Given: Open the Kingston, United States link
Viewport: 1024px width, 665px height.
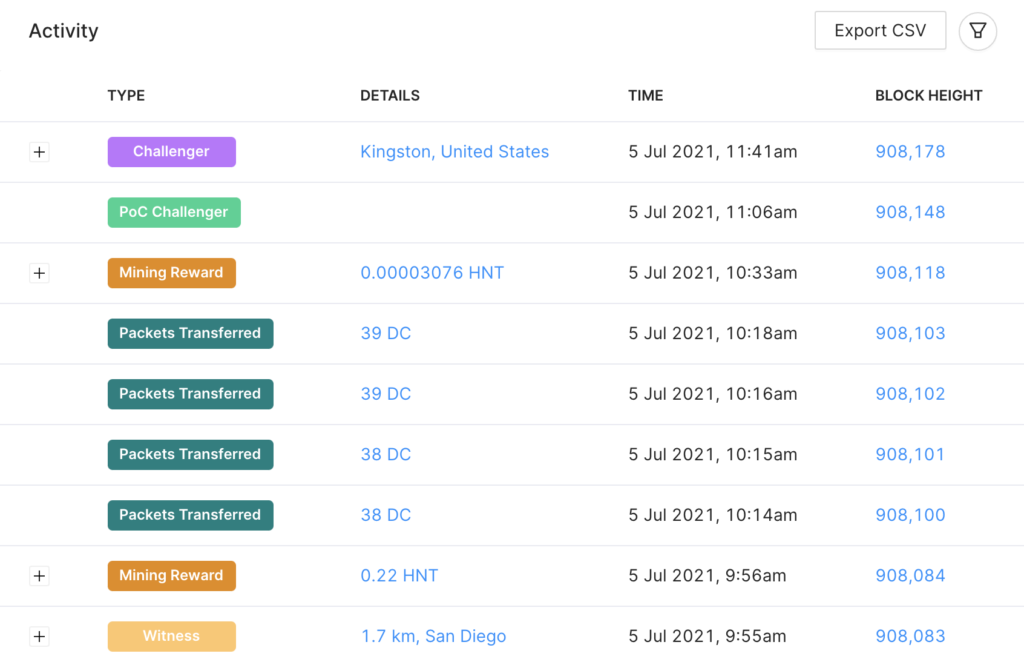Looking at the screenshot, I should [454, 152].
